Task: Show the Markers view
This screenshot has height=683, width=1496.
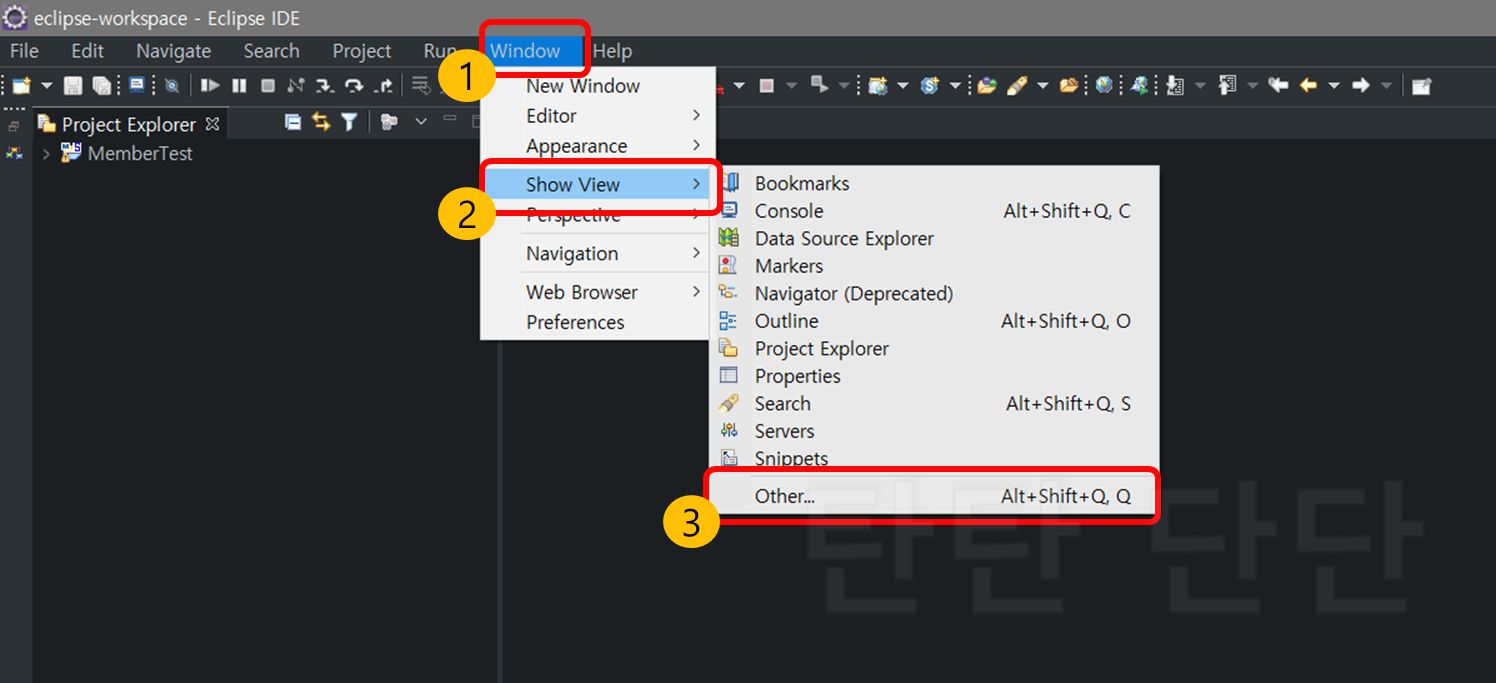Action: (x=935, y=266)
